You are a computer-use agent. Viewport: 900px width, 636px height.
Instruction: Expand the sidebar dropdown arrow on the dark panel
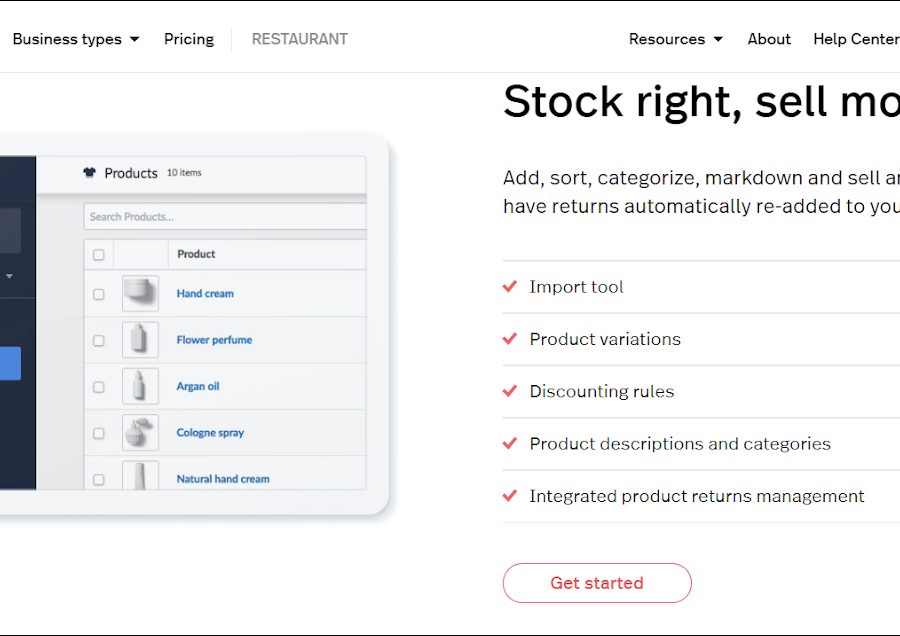9,276
